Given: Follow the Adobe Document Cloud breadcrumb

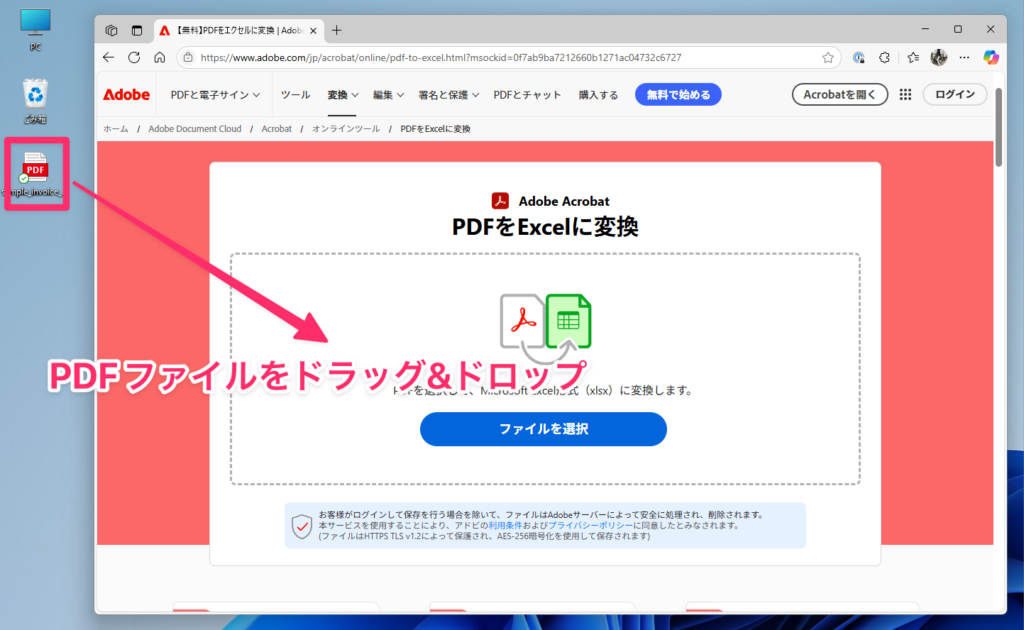Looking at the screenshot, I should point(195,129).
